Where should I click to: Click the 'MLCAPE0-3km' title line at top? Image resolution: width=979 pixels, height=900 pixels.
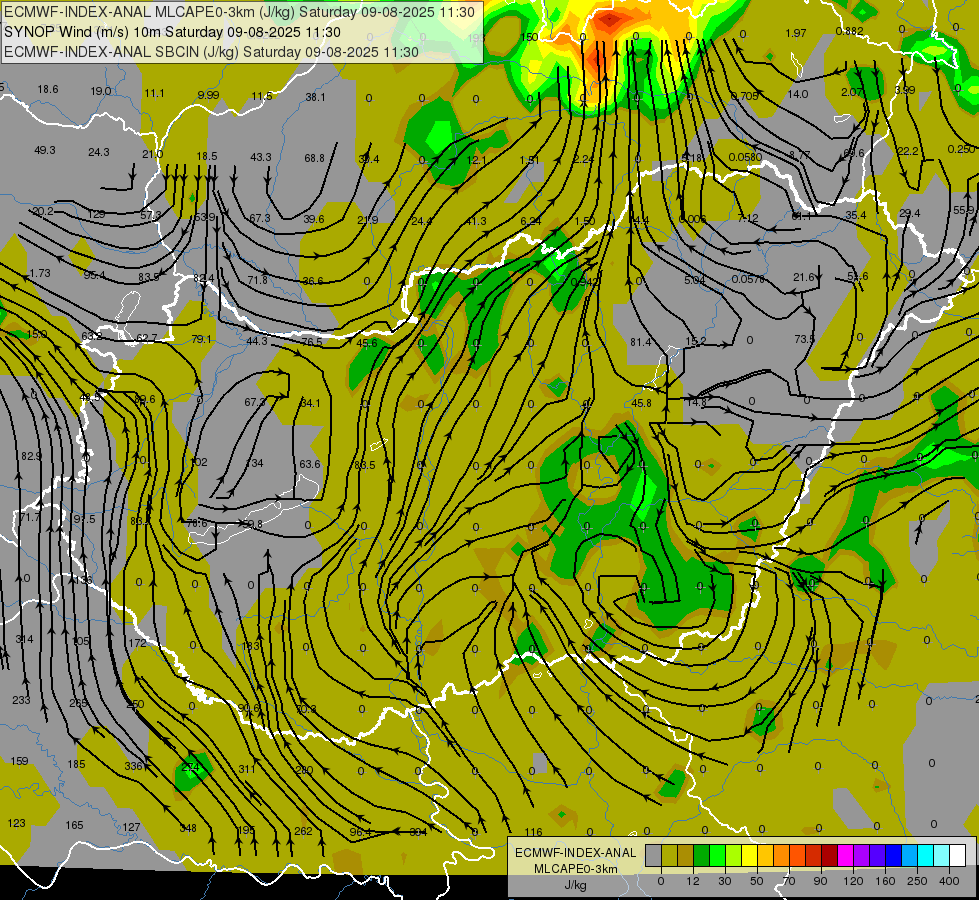point(239,12)
